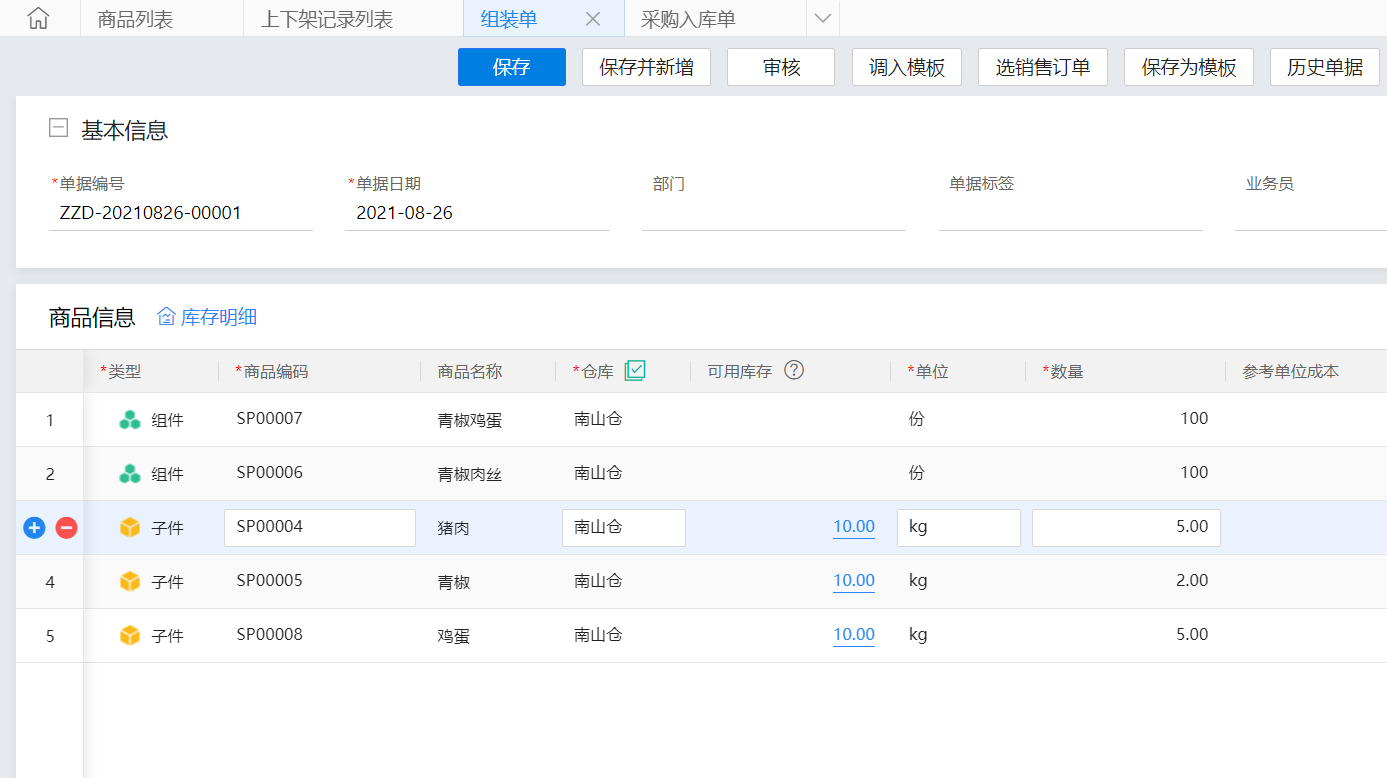
Task: Click the quantity 100 in the SP00007 row
Action: pos(1194,419)
